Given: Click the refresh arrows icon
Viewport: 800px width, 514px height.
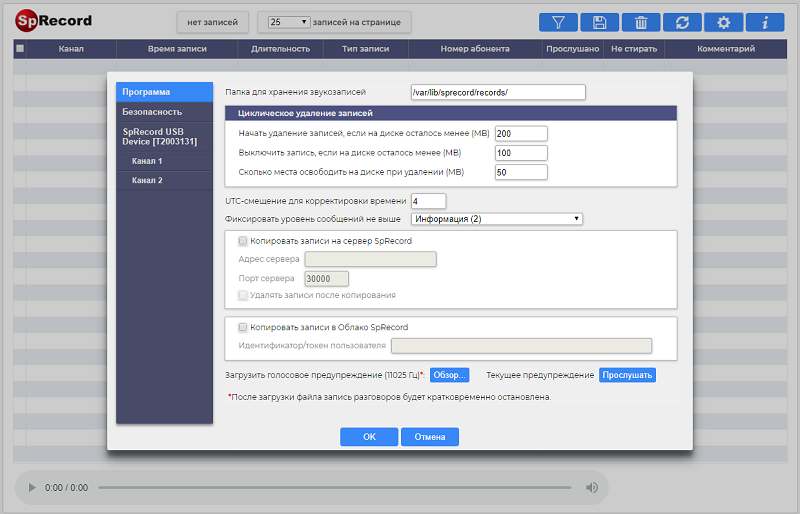Looking at the screenshot, I should [x=682, y=22].
